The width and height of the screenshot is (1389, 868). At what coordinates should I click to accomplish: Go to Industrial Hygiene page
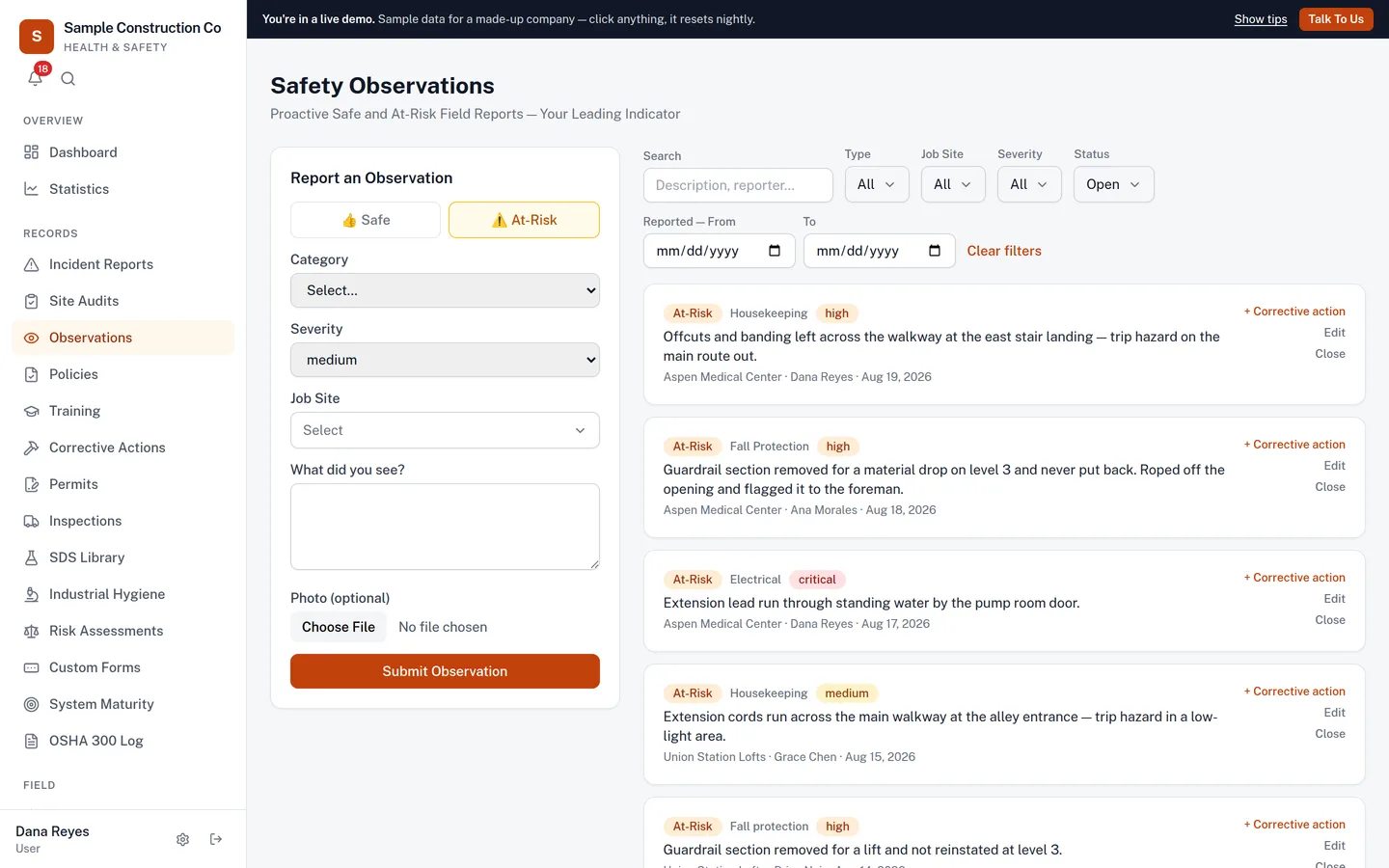click(x=123, y=594)
